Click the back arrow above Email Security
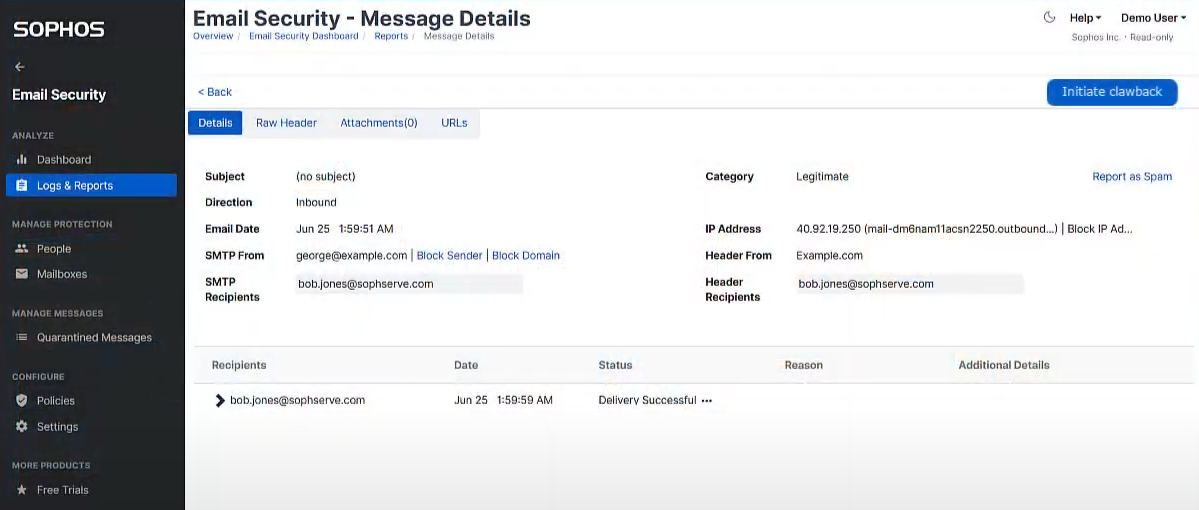The height and width of the screenshot is (510, 1199). point(20,67)
